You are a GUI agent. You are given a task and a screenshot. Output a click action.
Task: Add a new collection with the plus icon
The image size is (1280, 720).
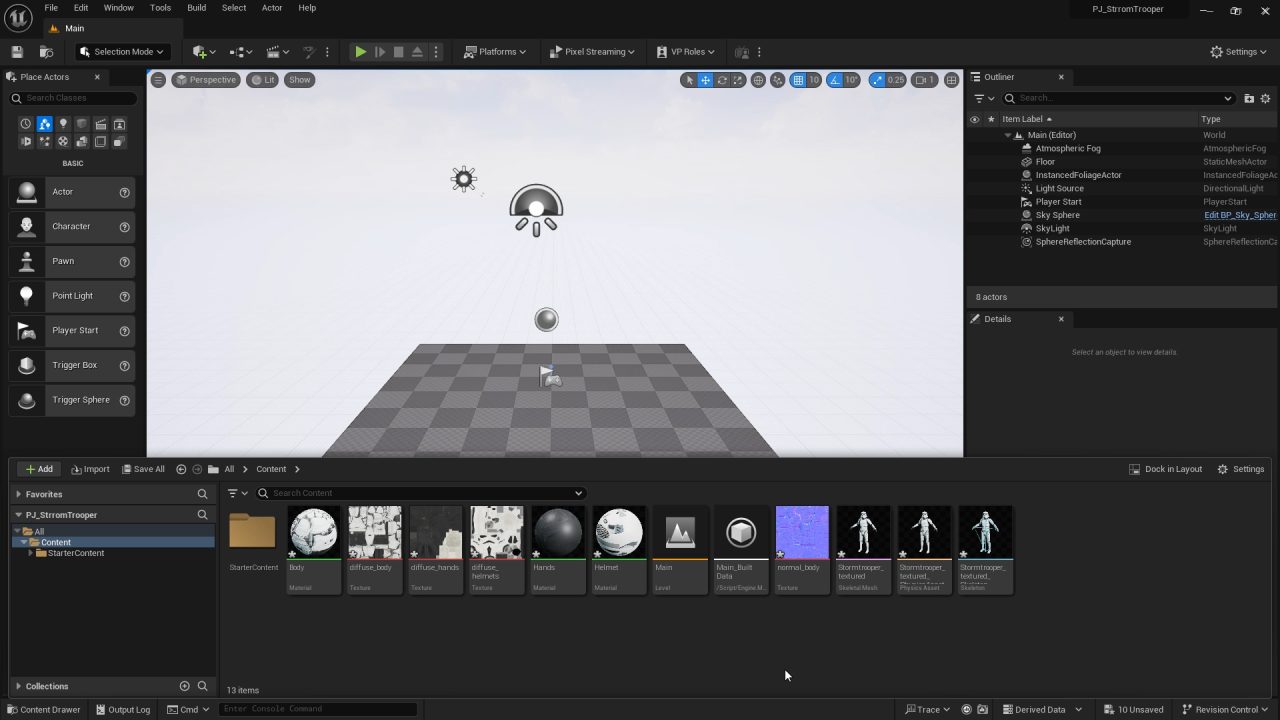(184, 686)
